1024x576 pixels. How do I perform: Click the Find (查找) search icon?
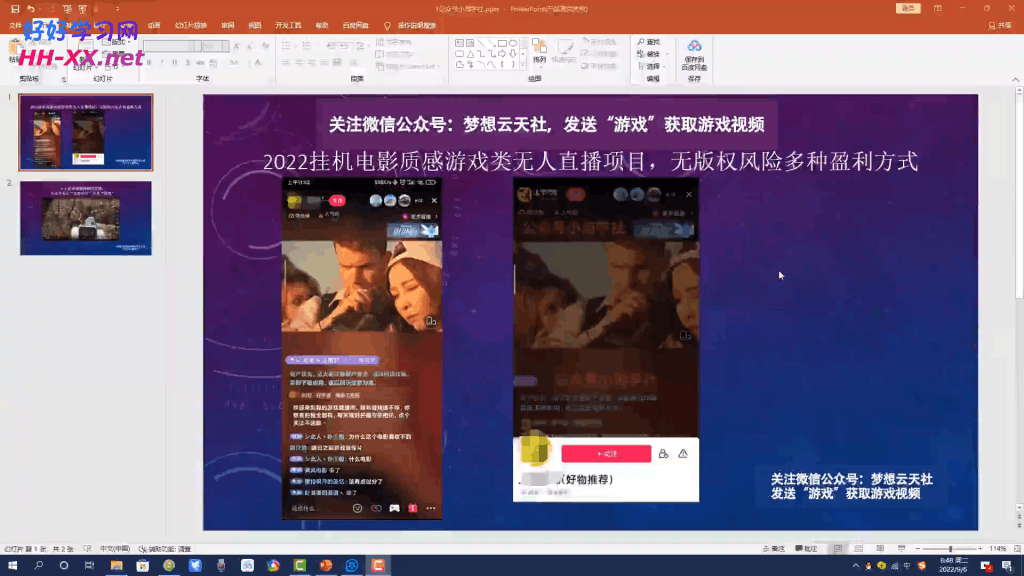[648, 42]
